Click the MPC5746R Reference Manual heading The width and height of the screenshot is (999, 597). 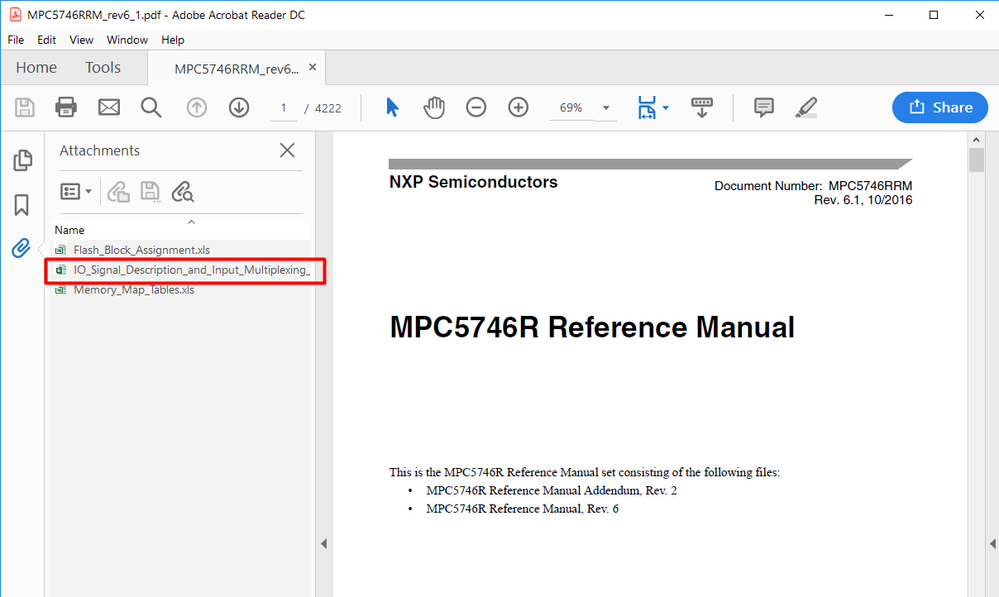pyautogui.click(x=592, y=327)
